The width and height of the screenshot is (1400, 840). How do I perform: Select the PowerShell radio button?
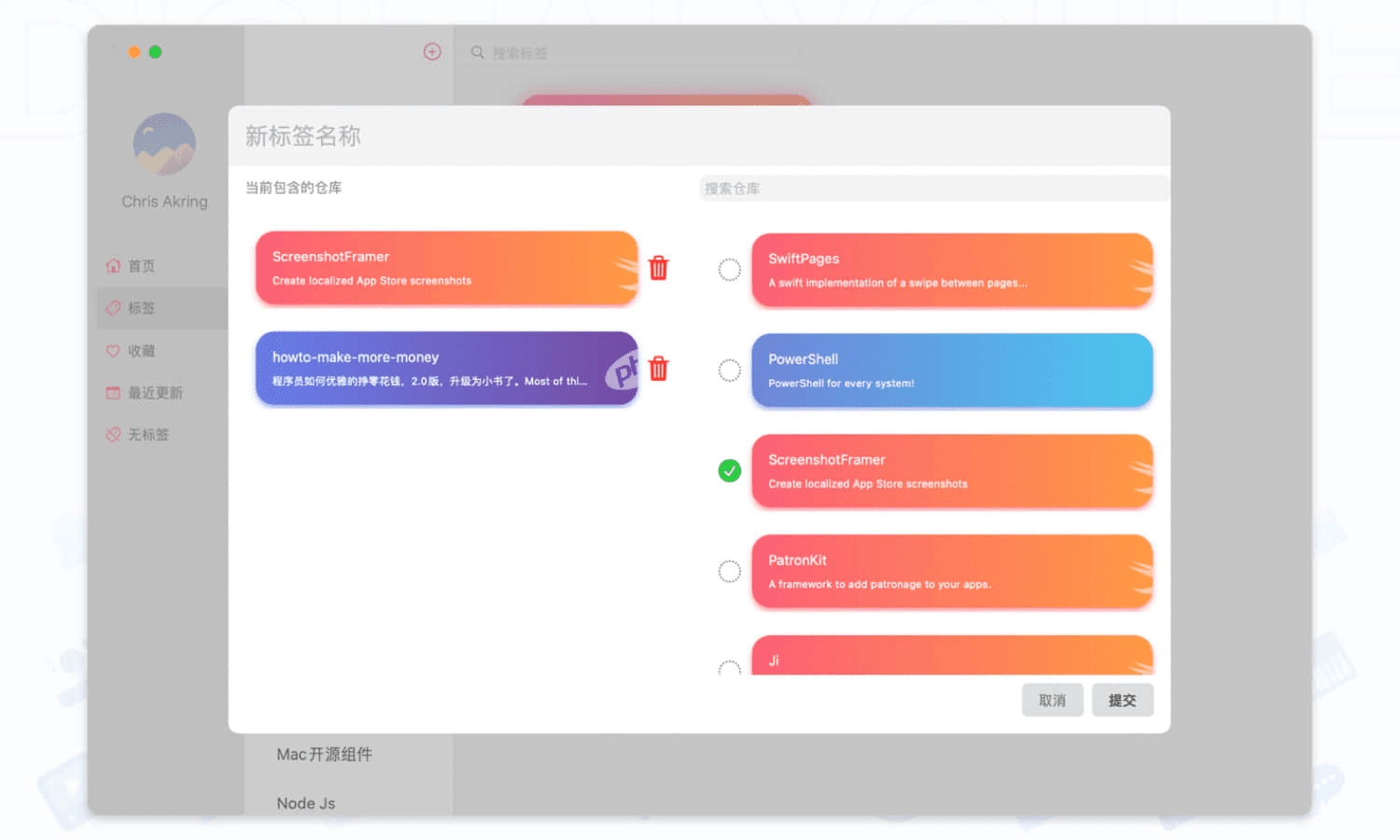(x=729, y=371)
